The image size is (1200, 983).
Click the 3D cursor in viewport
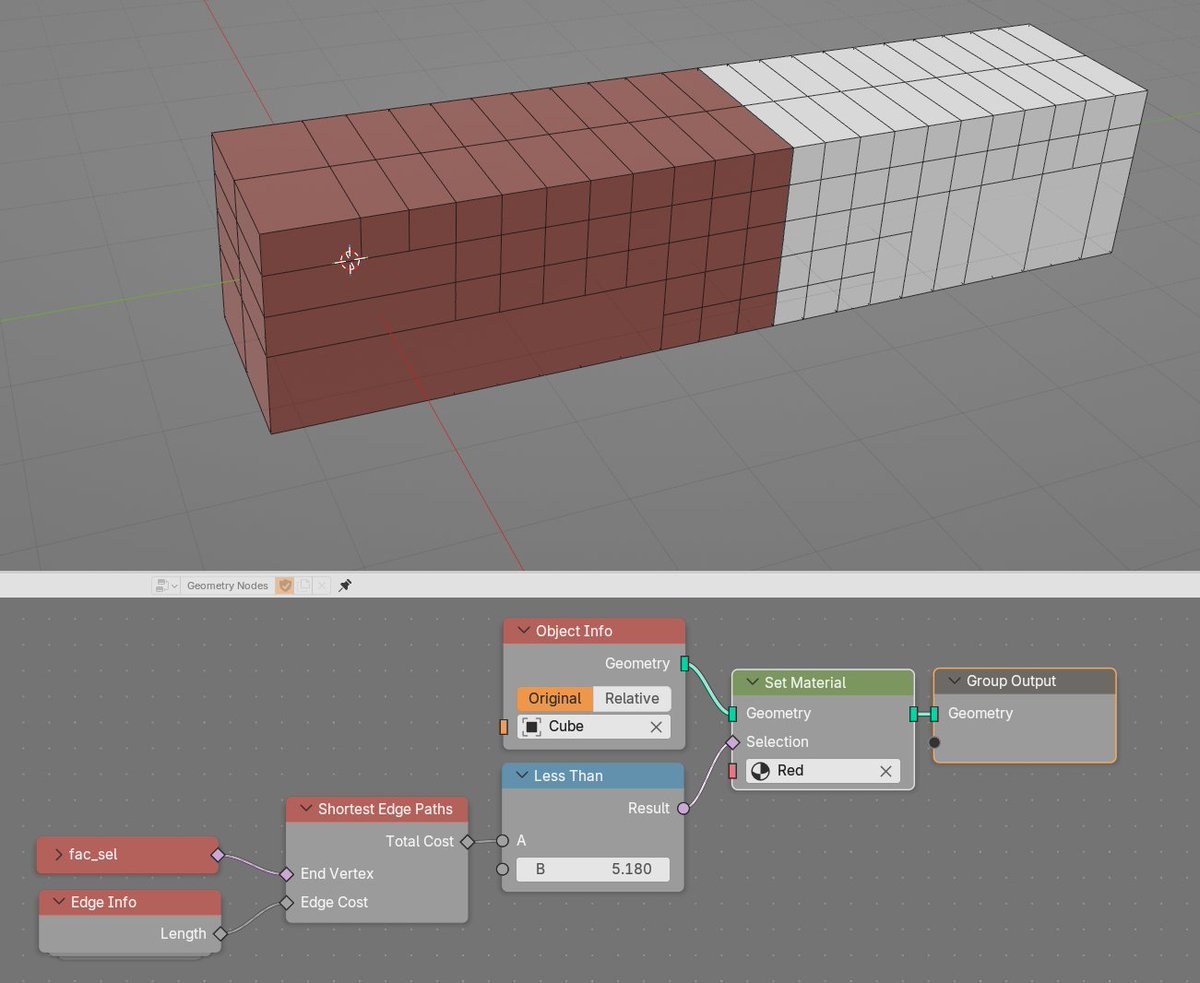pos(349,260)
